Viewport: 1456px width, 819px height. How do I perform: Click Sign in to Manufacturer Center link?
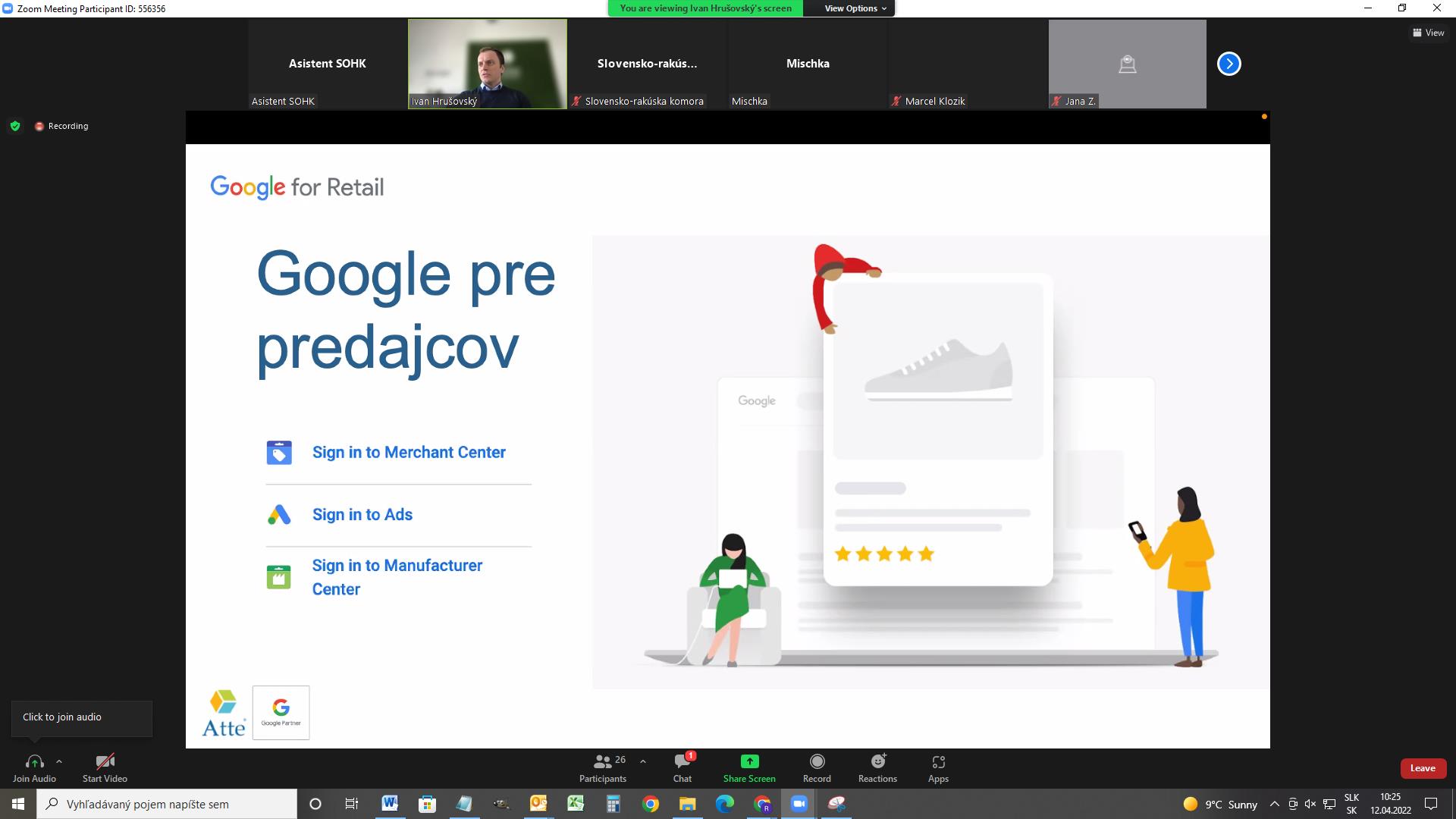tap(397, 577)
